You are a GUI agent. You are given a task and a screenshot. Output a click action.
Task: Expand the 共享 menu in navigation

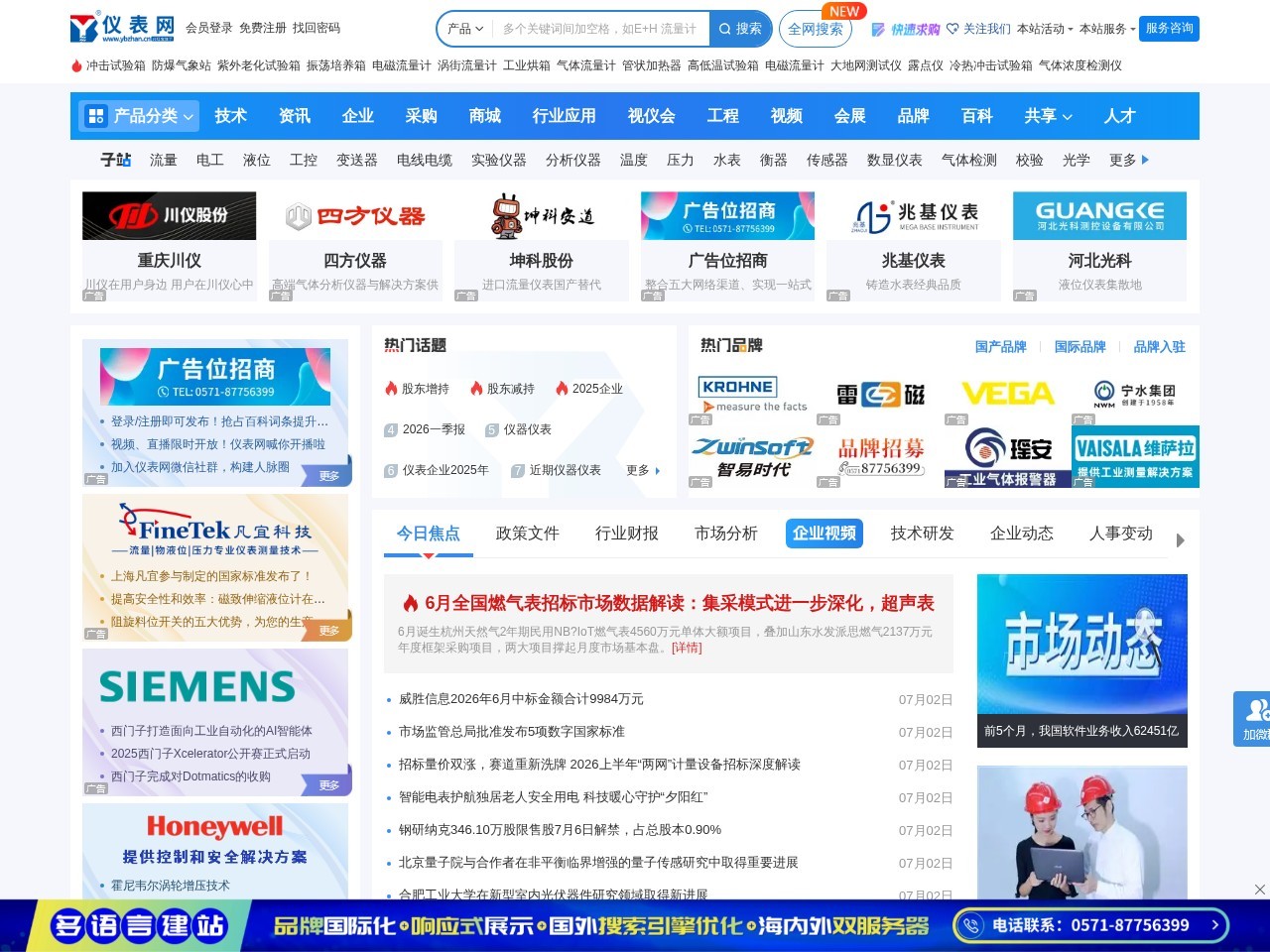point(1048,116)
